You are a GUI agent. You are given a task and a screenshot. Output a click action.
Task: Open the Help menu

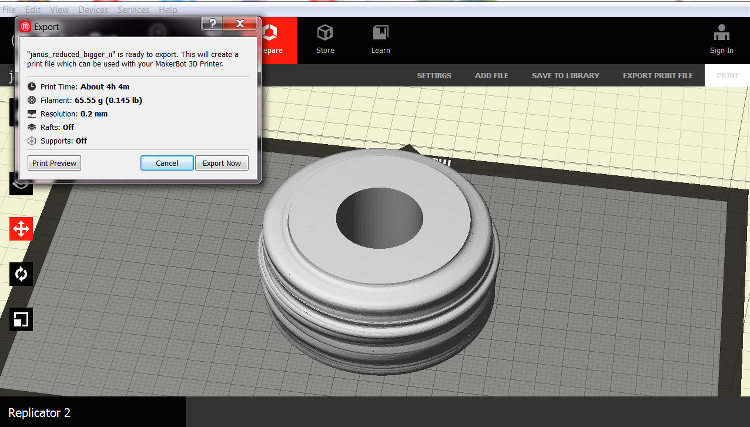coord(167,10)
